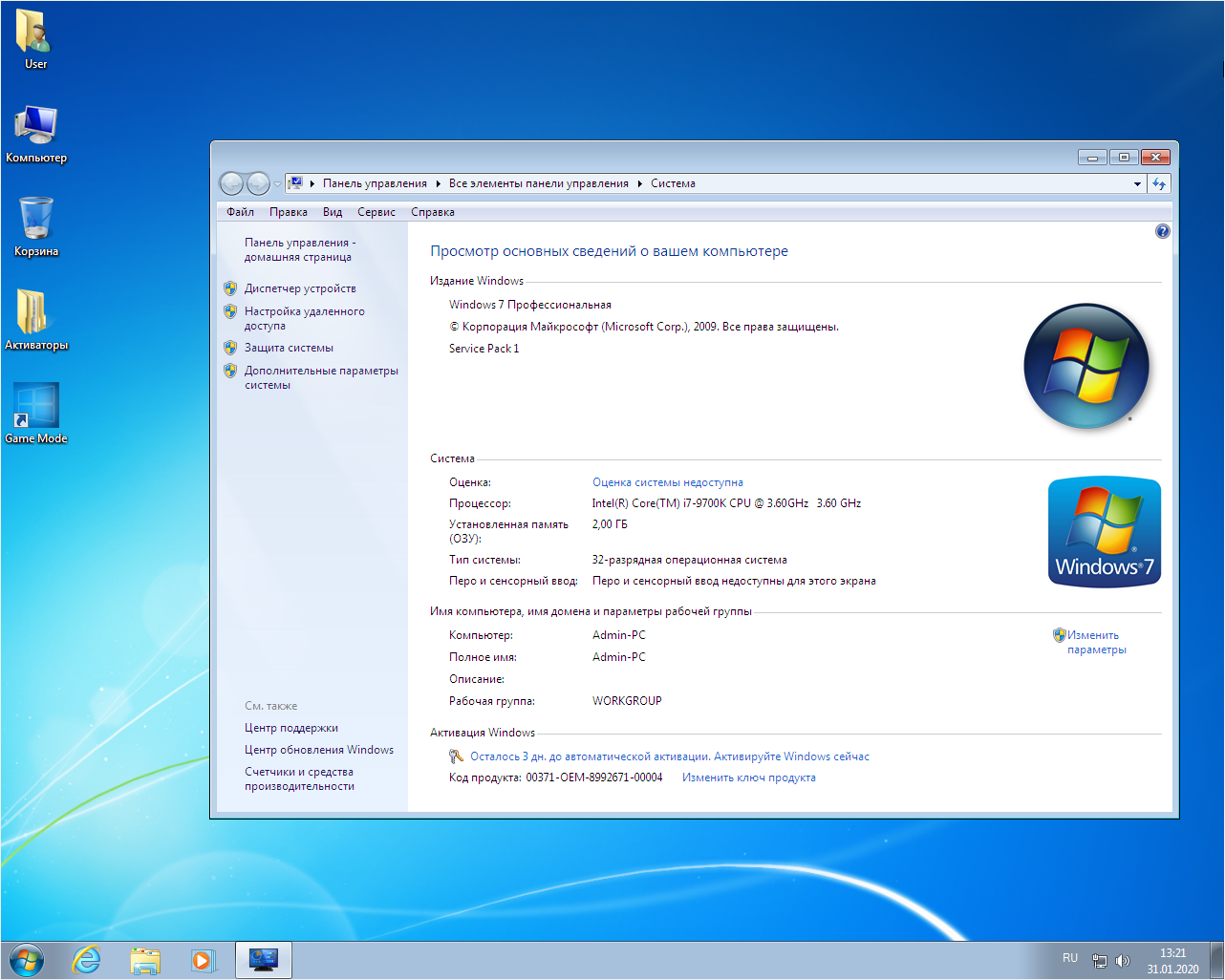This screenshot has height=980, width=1225.
Task: Select the Service Pack 1 text
Action: pyautogui.click(x=484, y=349)
